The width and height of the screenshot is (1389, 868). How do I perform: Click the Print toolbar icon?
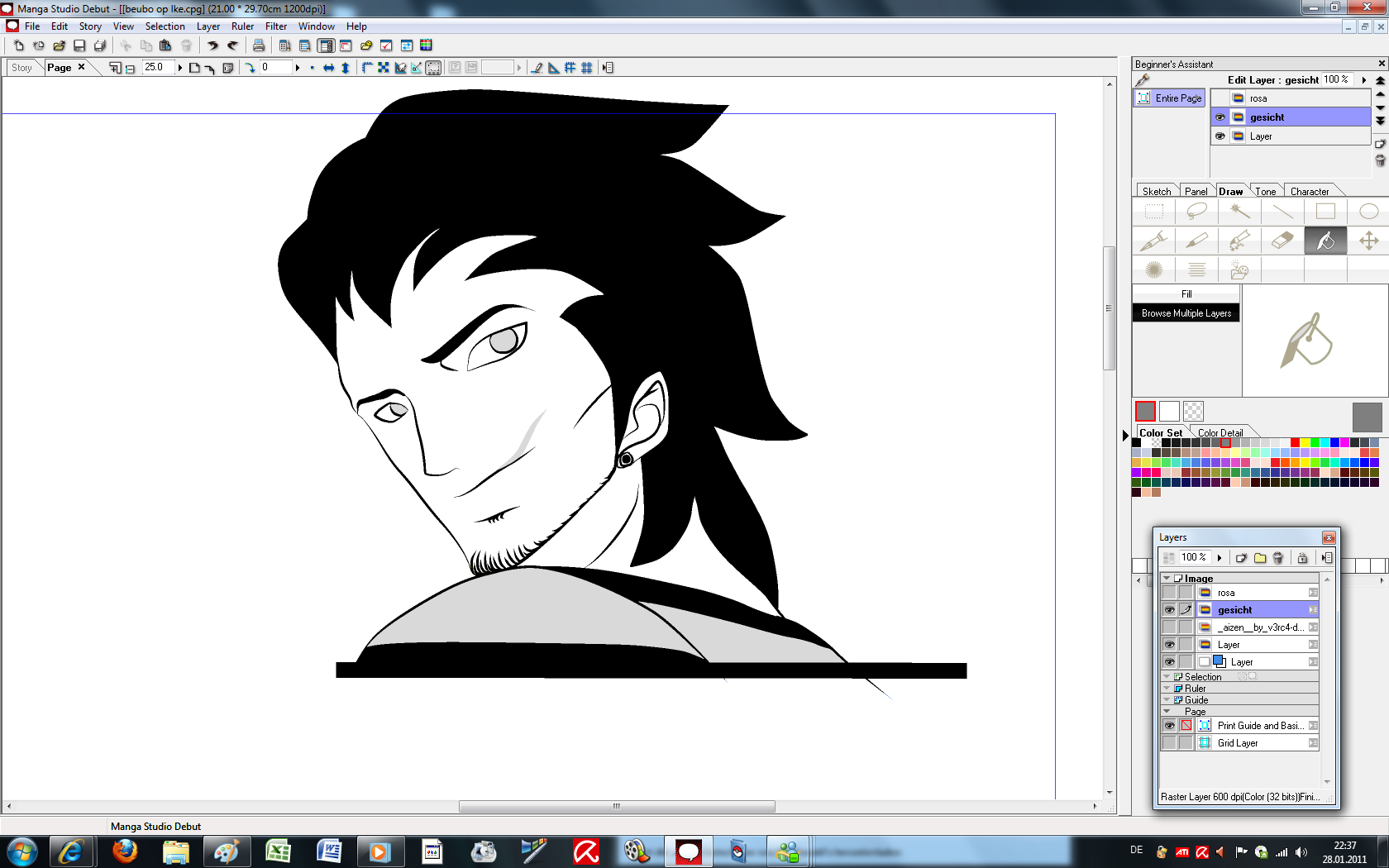click(x=259, y=45)
